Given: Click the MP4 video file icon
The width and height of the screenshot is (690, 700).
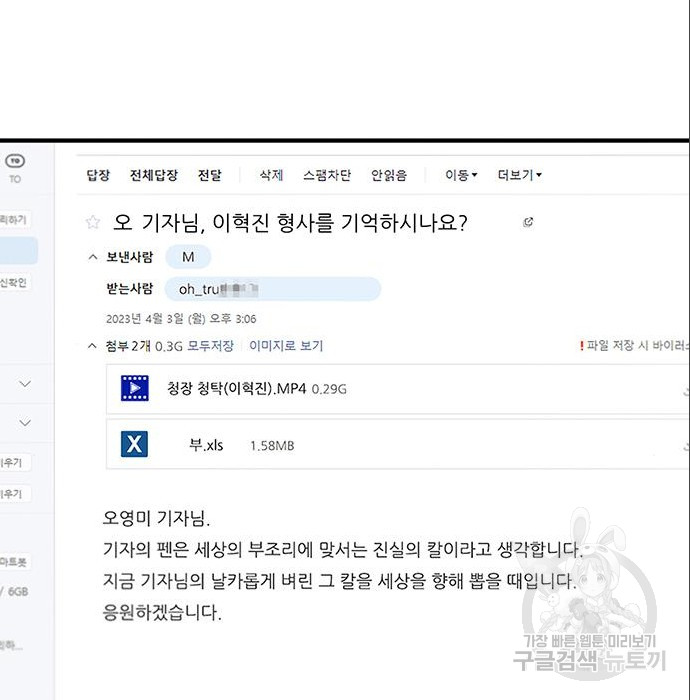Looking at the screenshot, I should point(134,388).
